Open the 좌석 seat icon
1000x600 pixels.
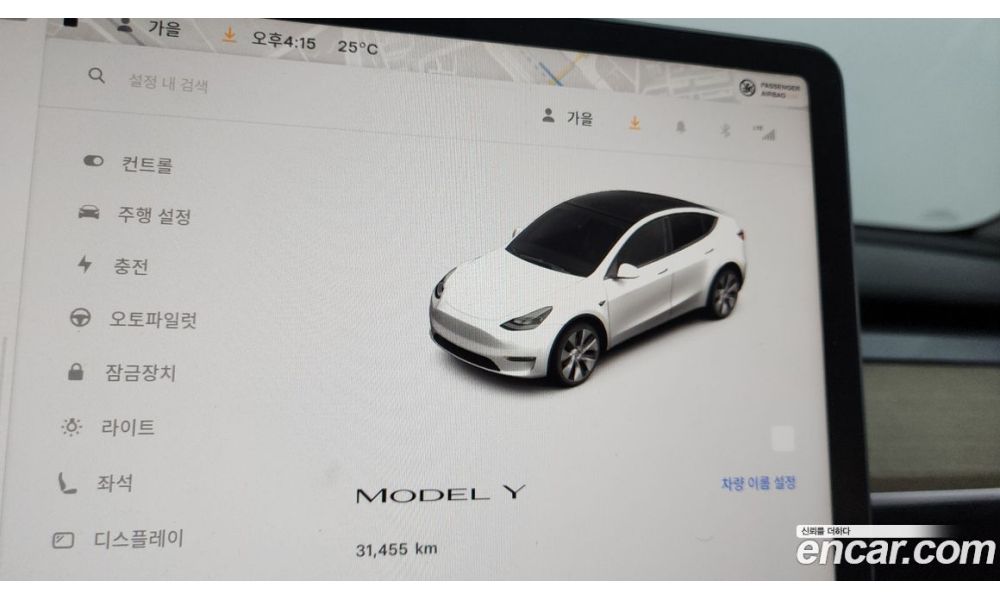tap(67, 483)
